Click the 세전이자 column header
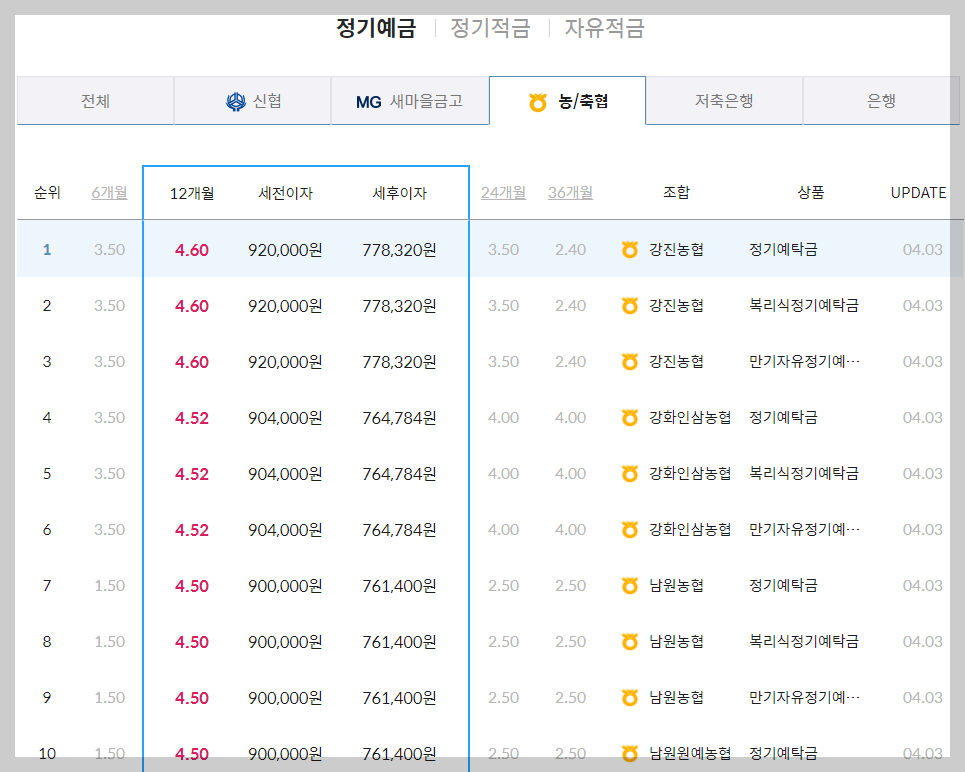The image size is (965, 772). (x=286, y=193)
